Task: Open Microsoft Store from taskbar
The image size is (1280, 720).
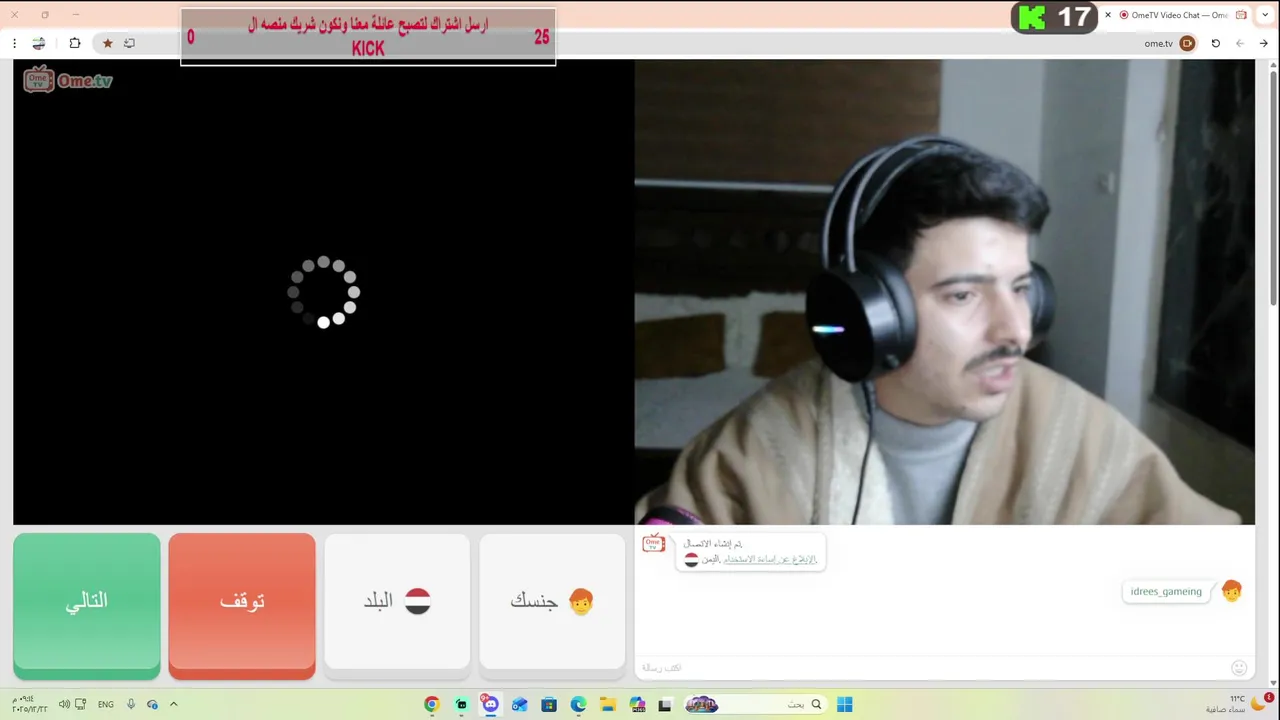Action: [549, 704]
